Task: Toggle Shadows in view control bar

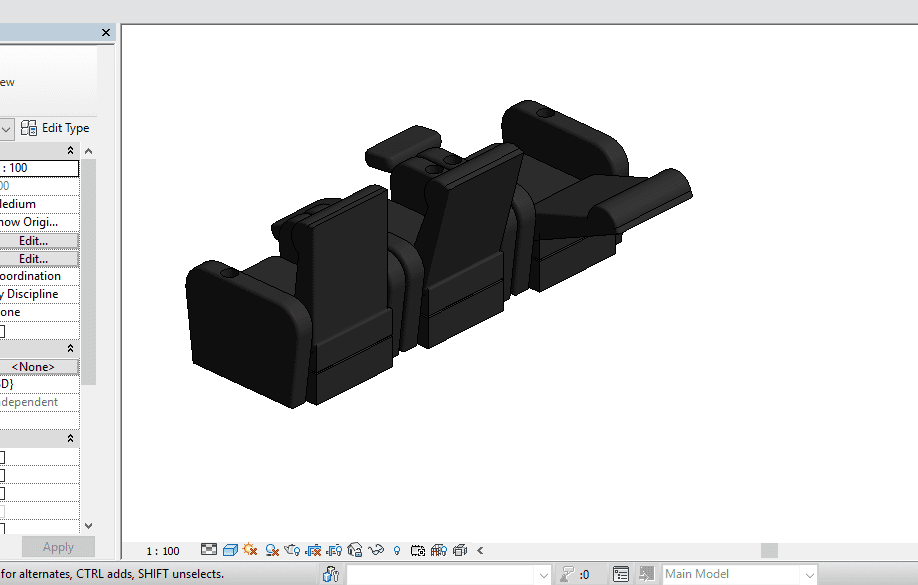Action: click(271, 550)
